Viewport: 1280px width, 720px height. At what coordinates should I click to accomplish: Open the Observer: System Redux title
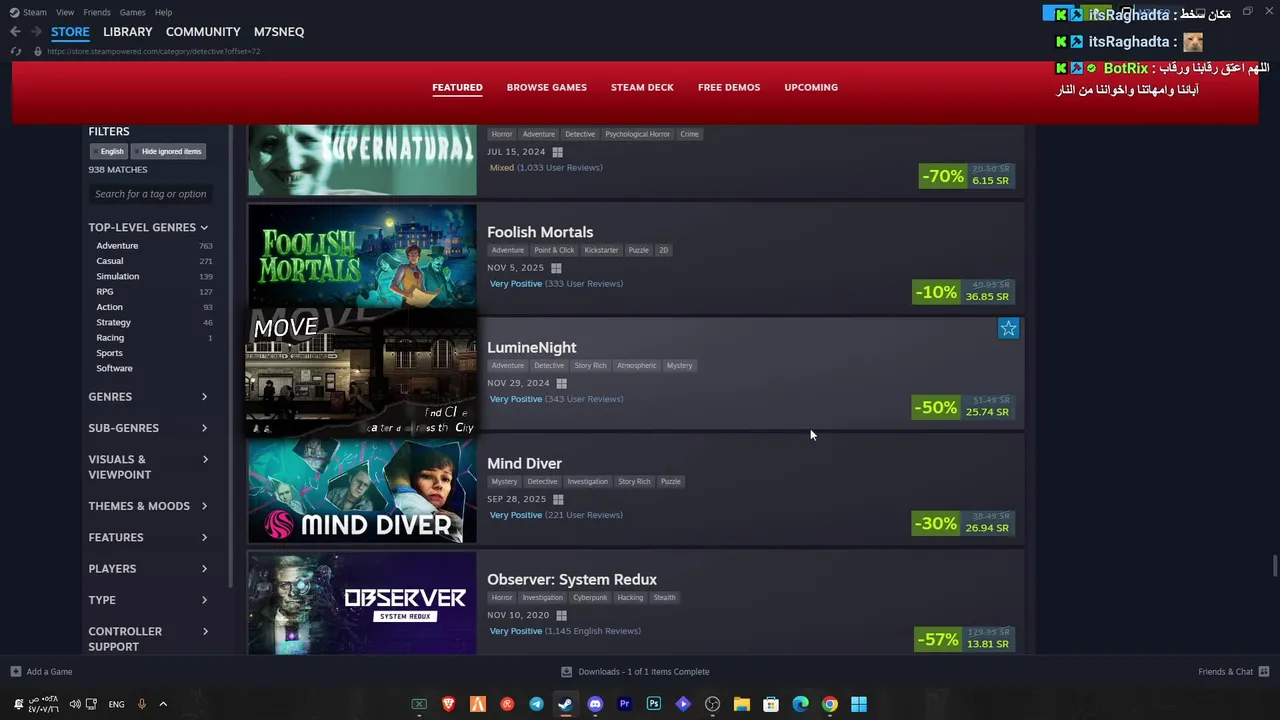(x=572, y=580)
